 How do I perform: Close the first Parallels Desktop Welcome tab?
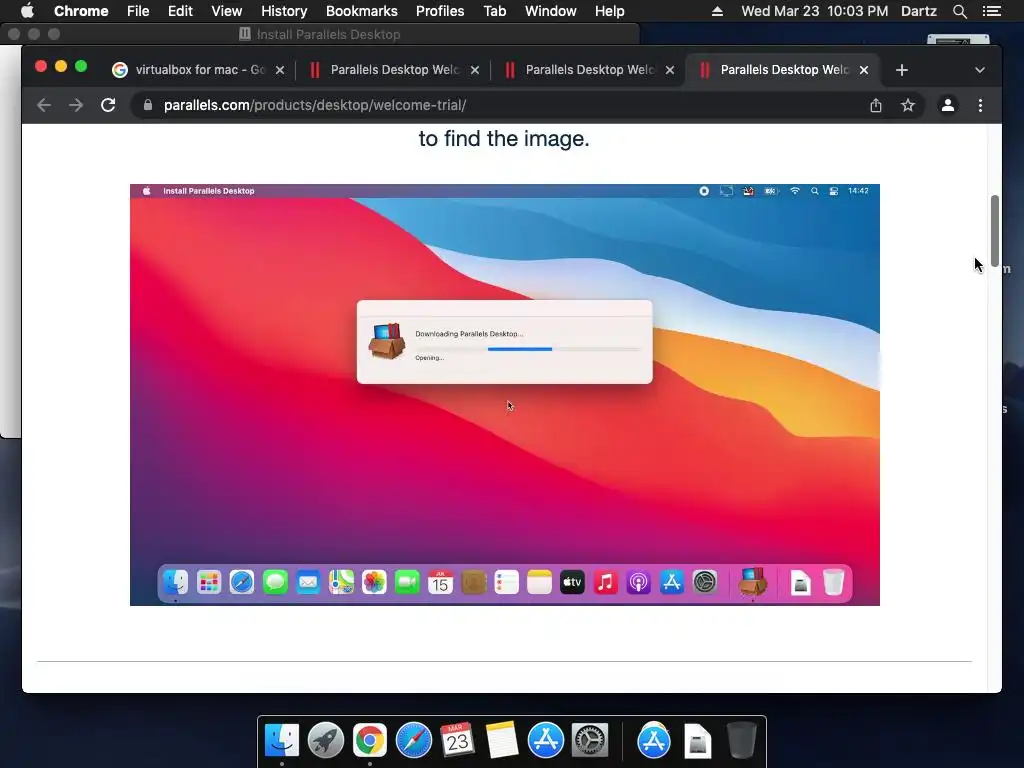click(x=475, y=70)
